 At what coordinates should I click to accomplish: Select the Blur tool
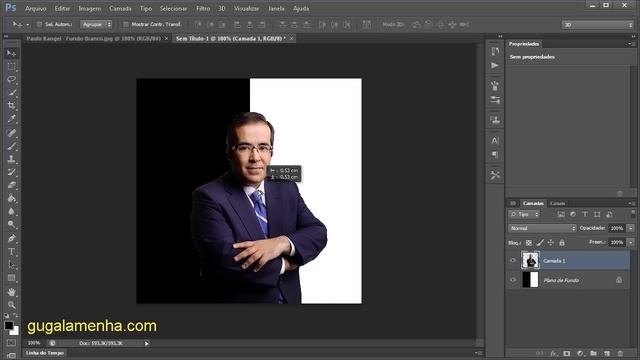11,211
